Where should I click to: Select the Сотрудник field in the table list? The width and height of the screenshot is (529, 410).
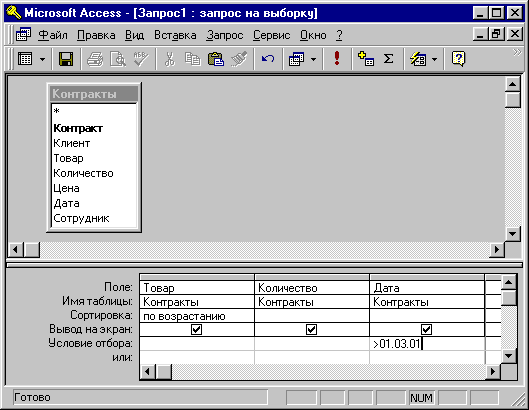(x=94, y=218)
